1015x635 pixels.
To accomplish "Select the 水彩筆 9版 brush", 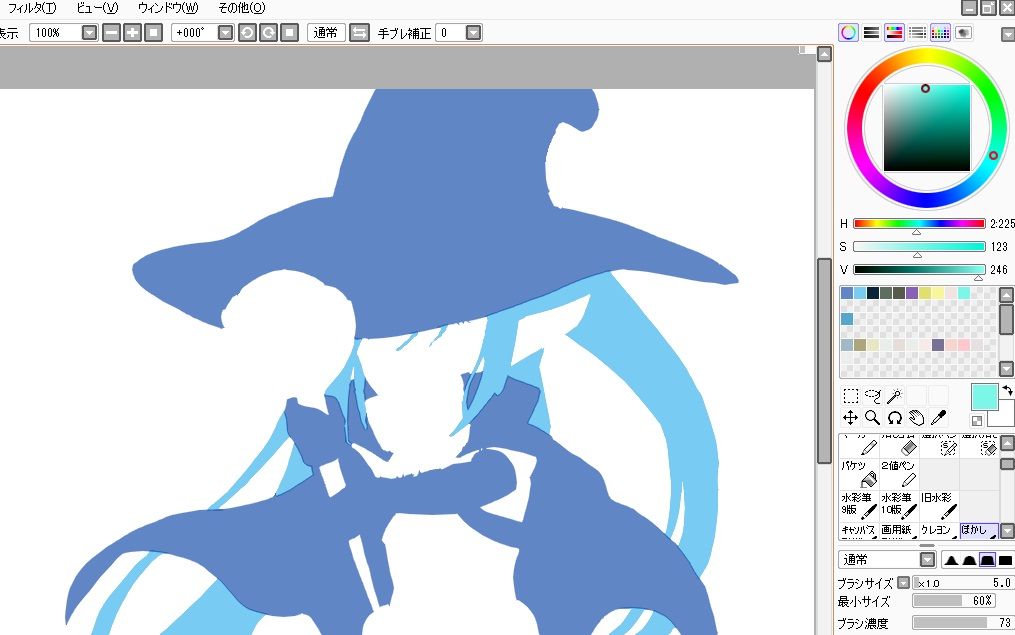I will point(859,506).
